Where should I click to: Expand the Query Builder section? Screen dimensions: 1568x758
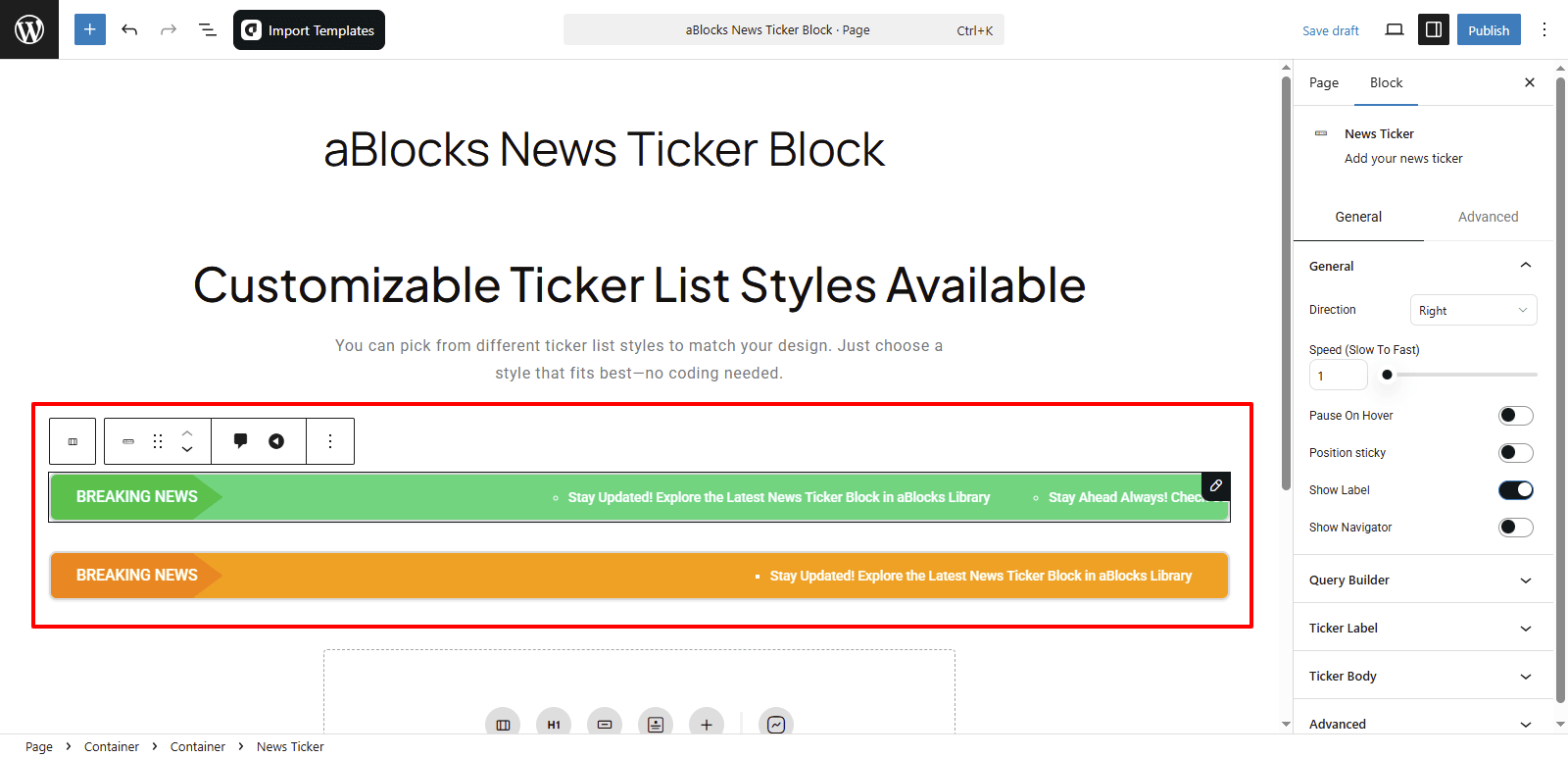point(1423,580)
